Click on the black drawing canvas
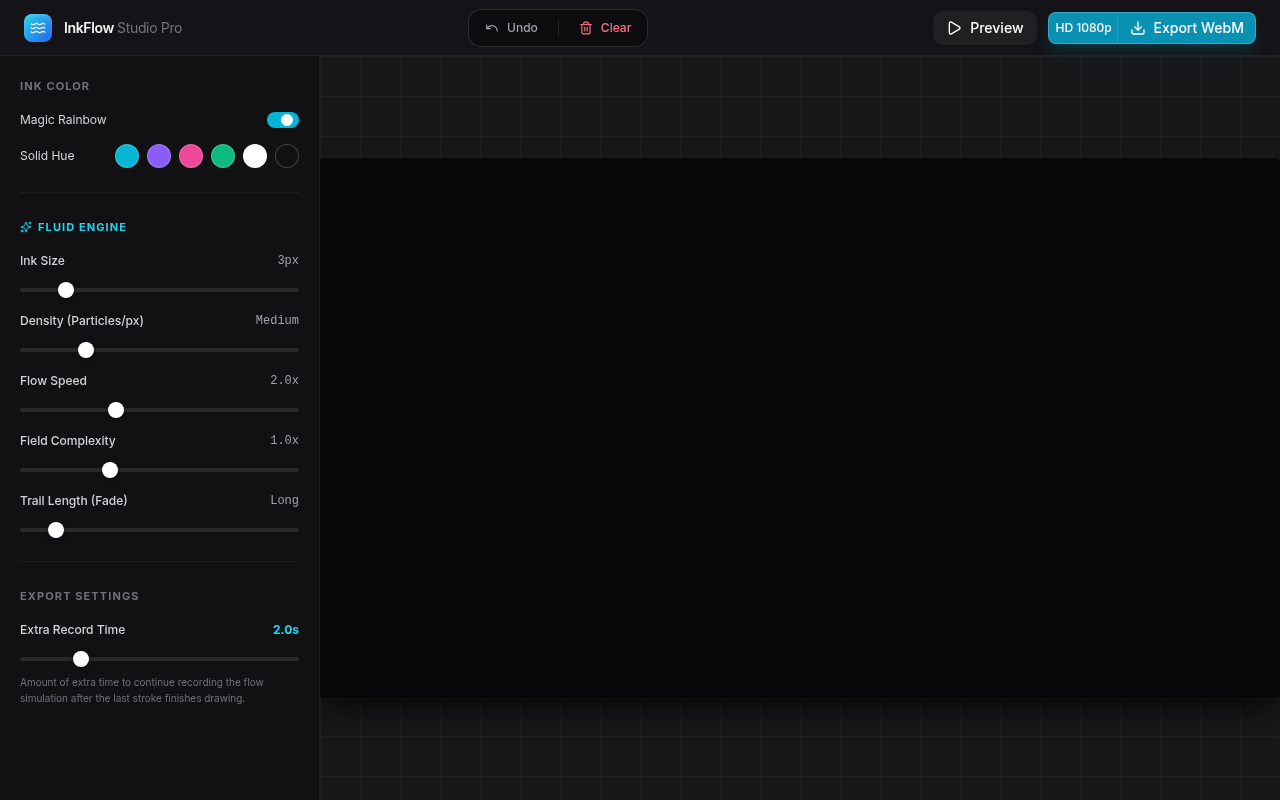Viewport: 1280px width, 800px height. click(x=799, y=427)
